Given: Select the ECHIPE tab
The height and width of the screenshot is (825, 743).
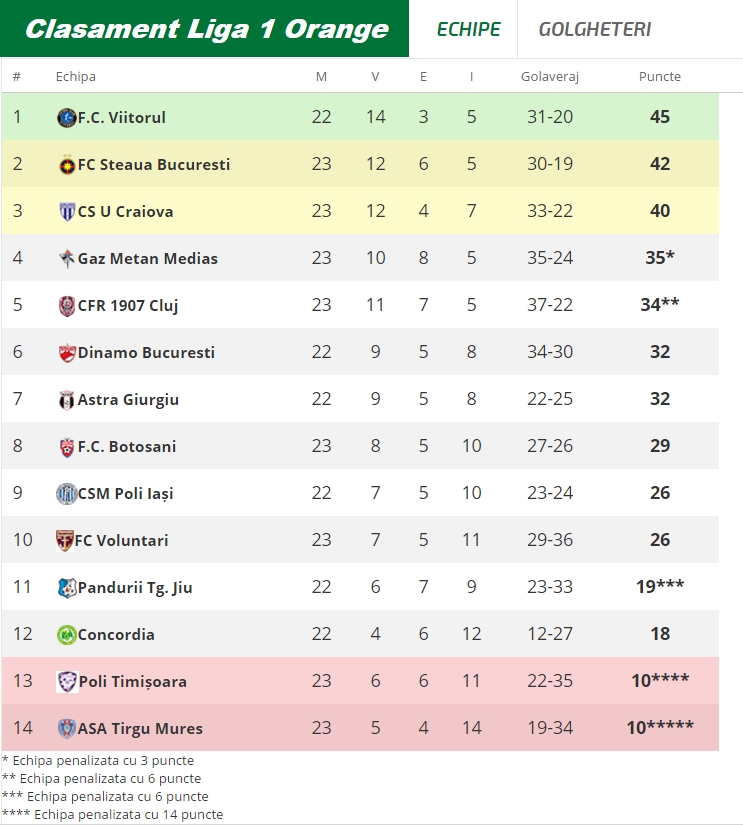Looking at the screenshot, I should (x=468, y=29).
